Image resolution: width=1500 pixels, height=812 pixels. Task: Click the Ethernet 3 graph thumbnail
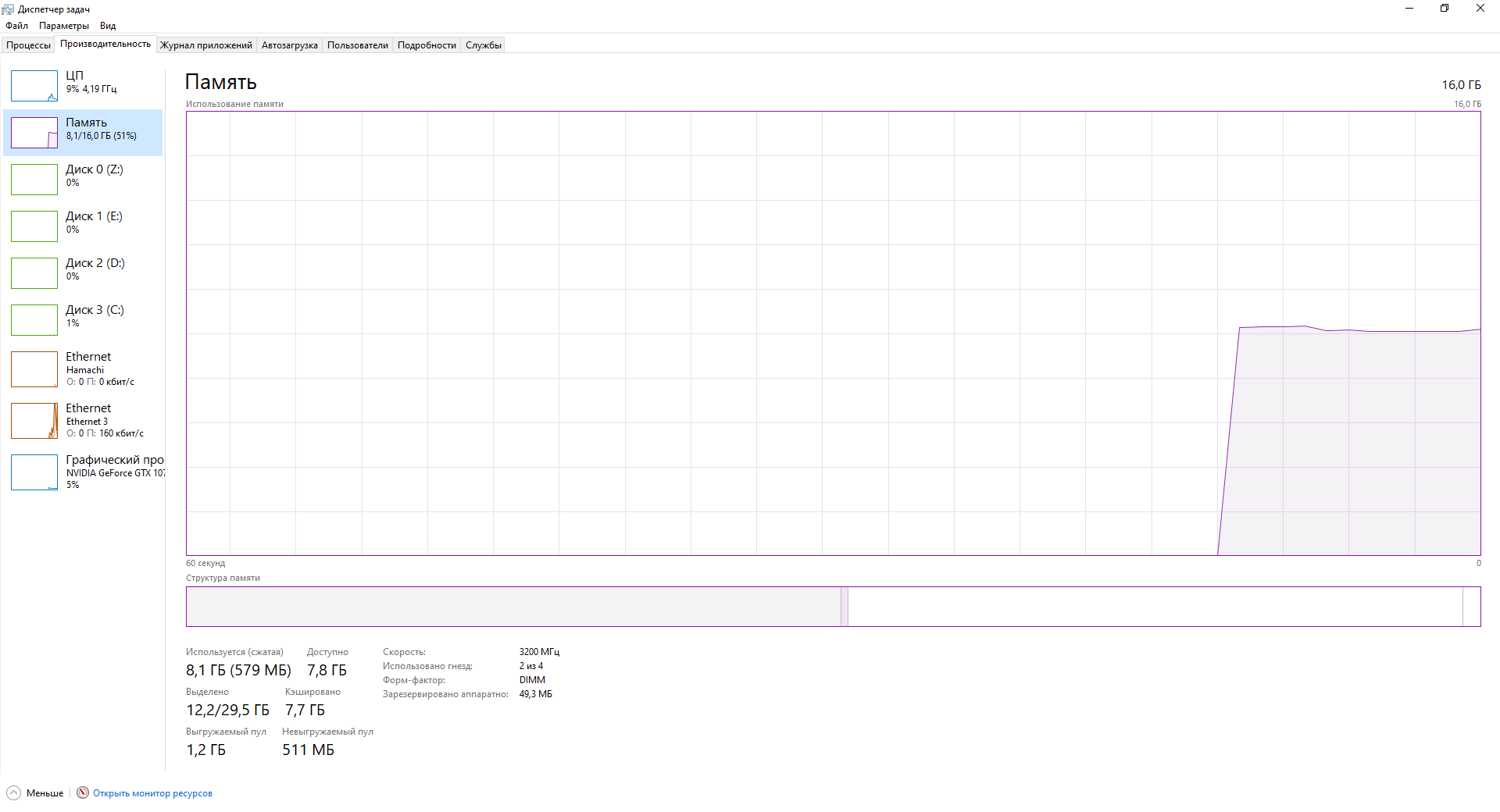[x=34, y=421]
